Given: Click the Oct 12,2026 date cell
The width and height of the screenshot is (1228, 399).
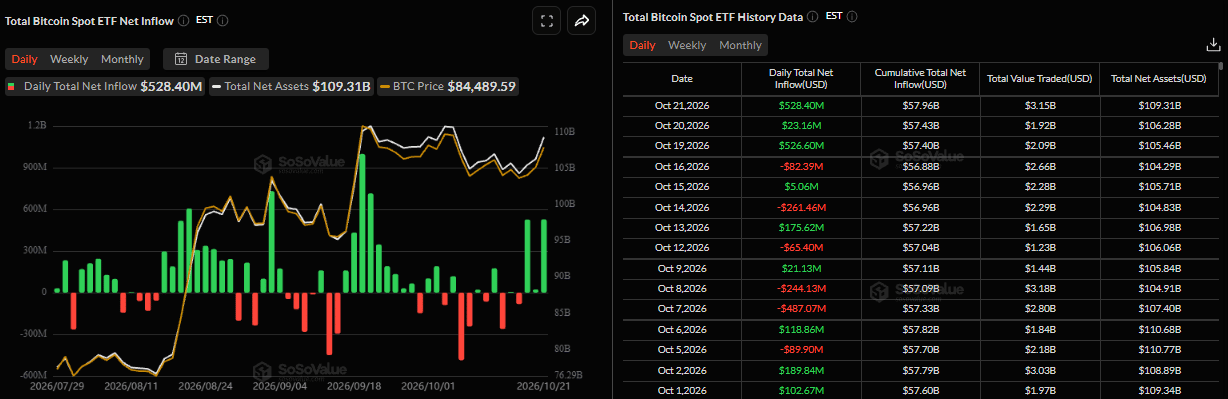Looking at the screenshot, I should coord(682,247).
